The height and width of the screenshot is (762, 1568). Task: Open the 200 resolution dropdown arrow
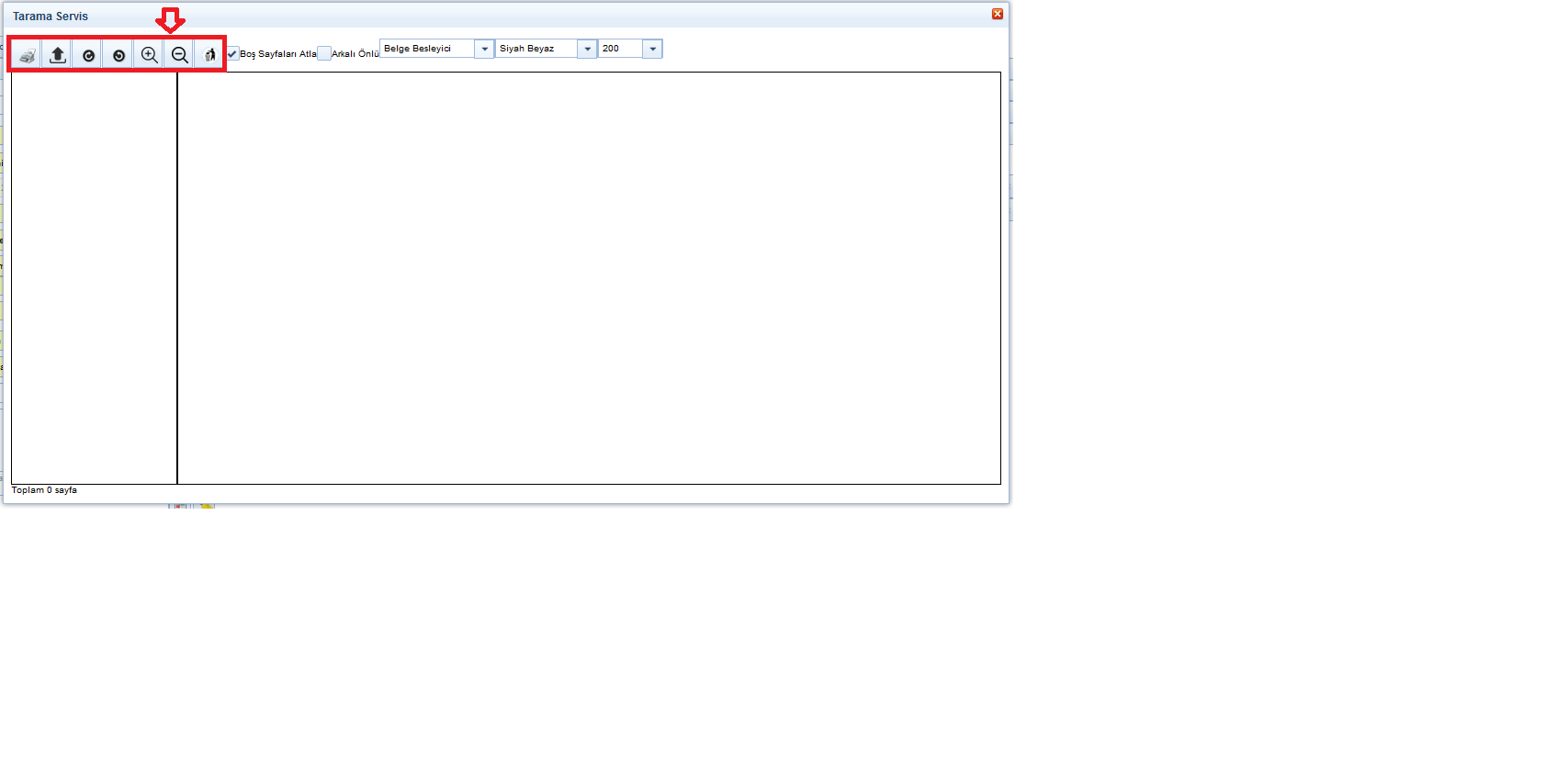tap(652, 49)
